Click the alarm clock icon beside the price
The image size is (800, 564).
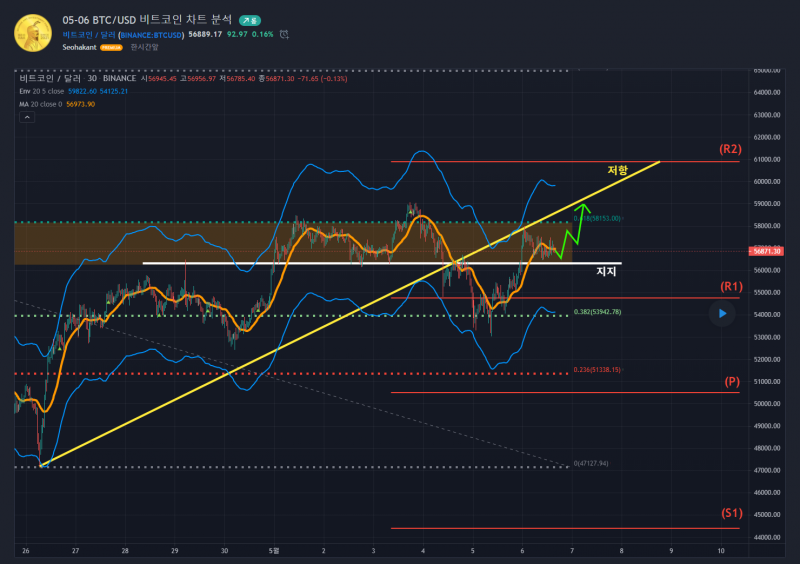point(285,34)
